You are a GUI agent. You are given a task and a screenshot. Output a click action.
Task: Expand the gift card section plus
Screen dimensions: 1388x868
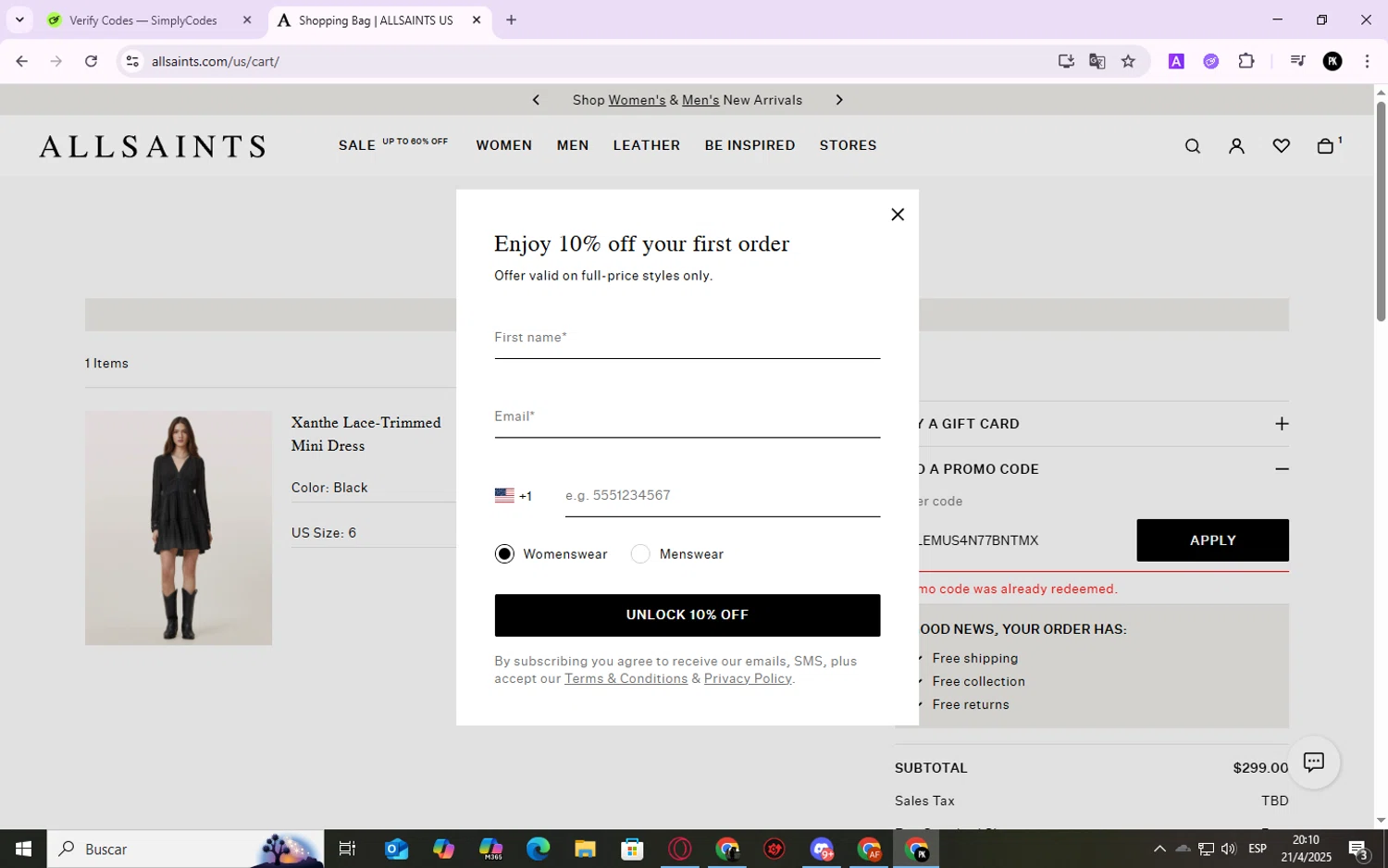pyautogui.click(x=1281, y=424)
